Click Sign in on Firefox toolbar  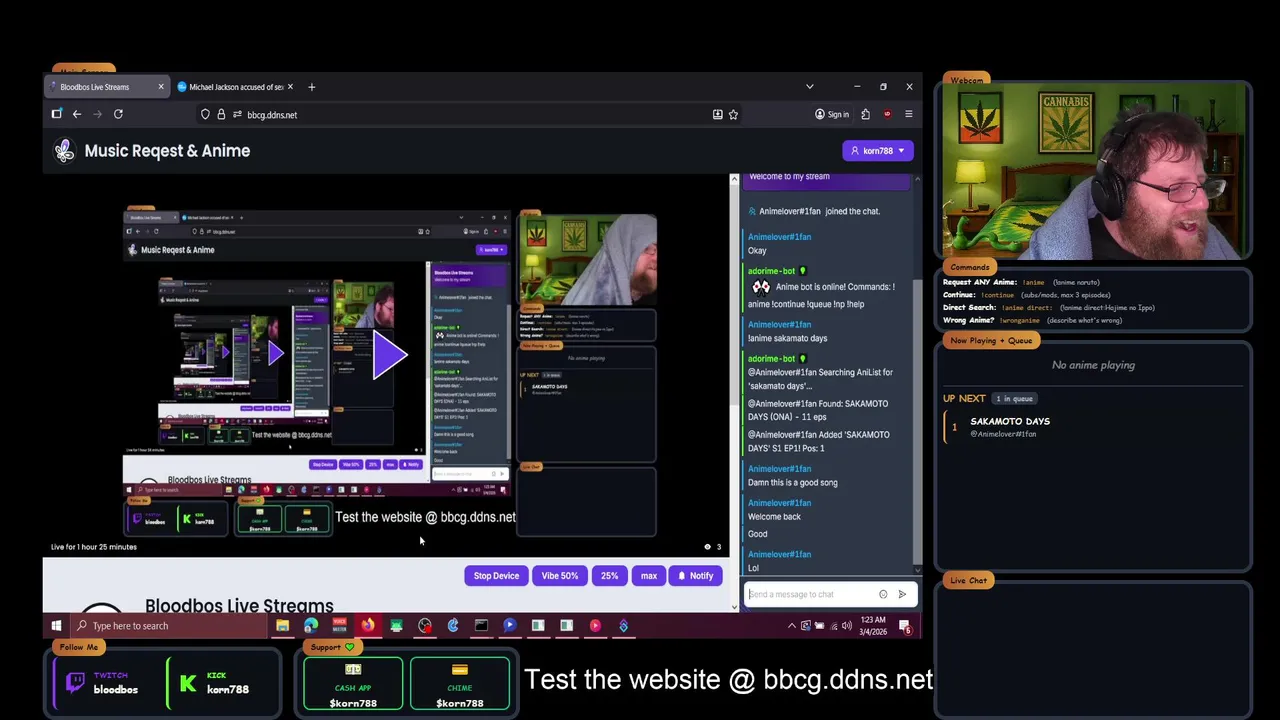(x=832, y=114)
